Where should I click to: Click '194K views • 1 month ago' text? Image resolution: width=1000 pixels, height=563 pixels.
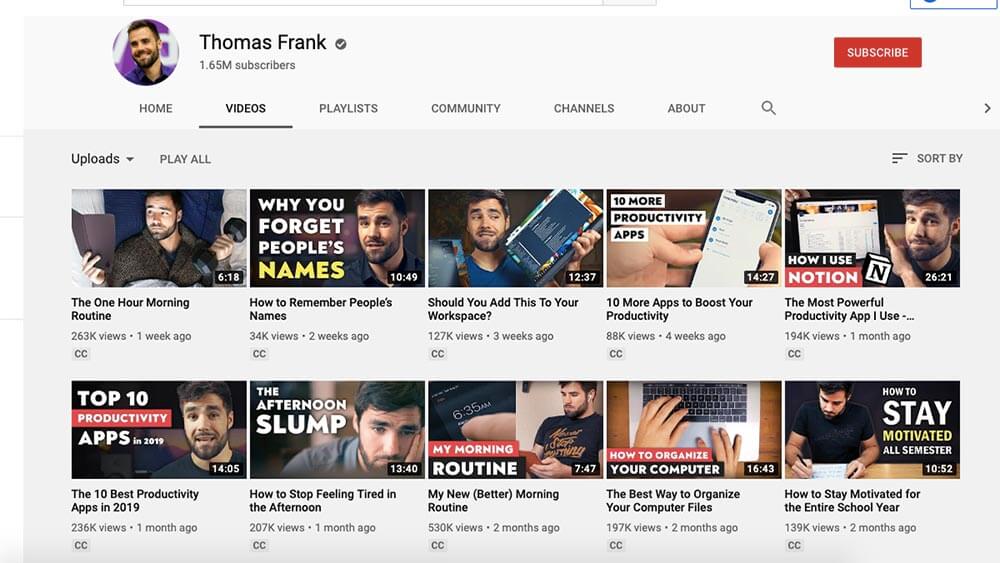click(x=848, y=336)
